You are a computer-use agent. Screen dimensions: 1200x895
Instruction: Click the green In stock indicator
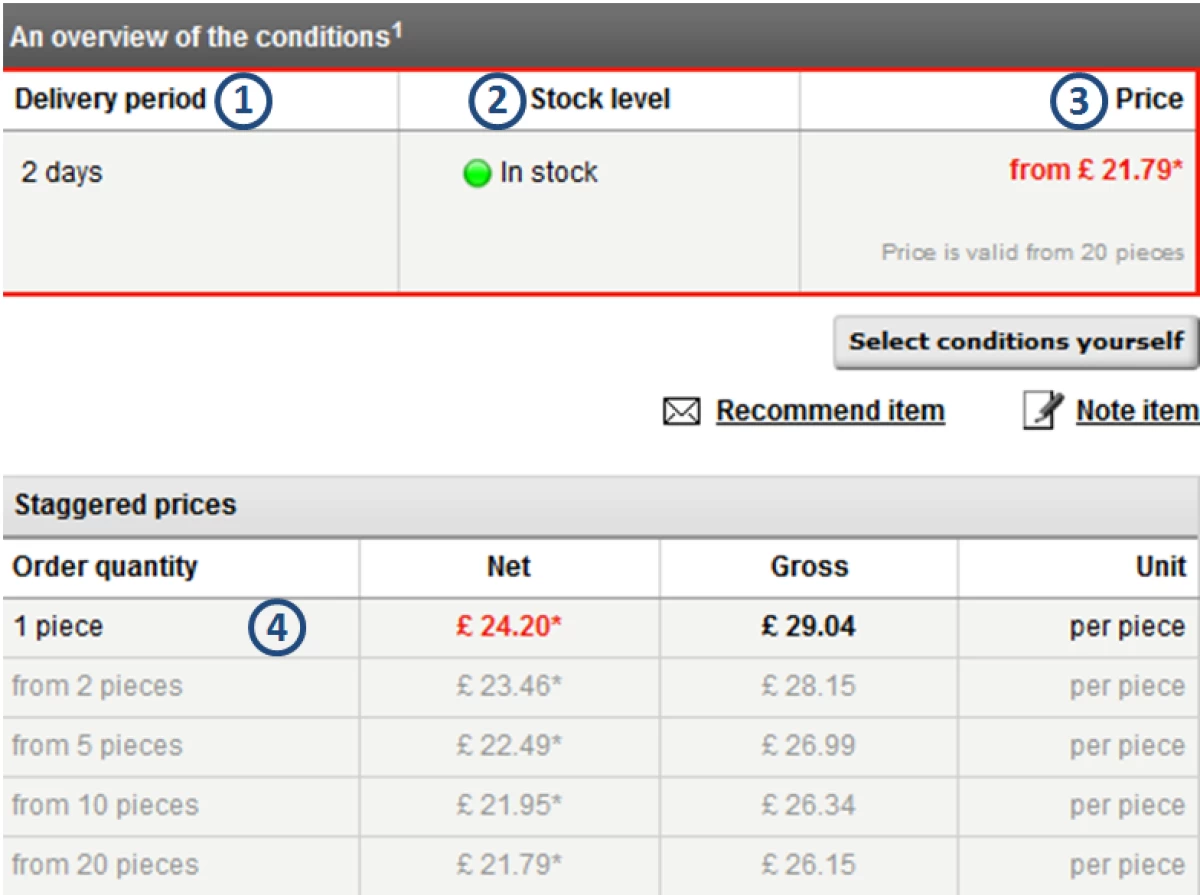click(476, 174)
